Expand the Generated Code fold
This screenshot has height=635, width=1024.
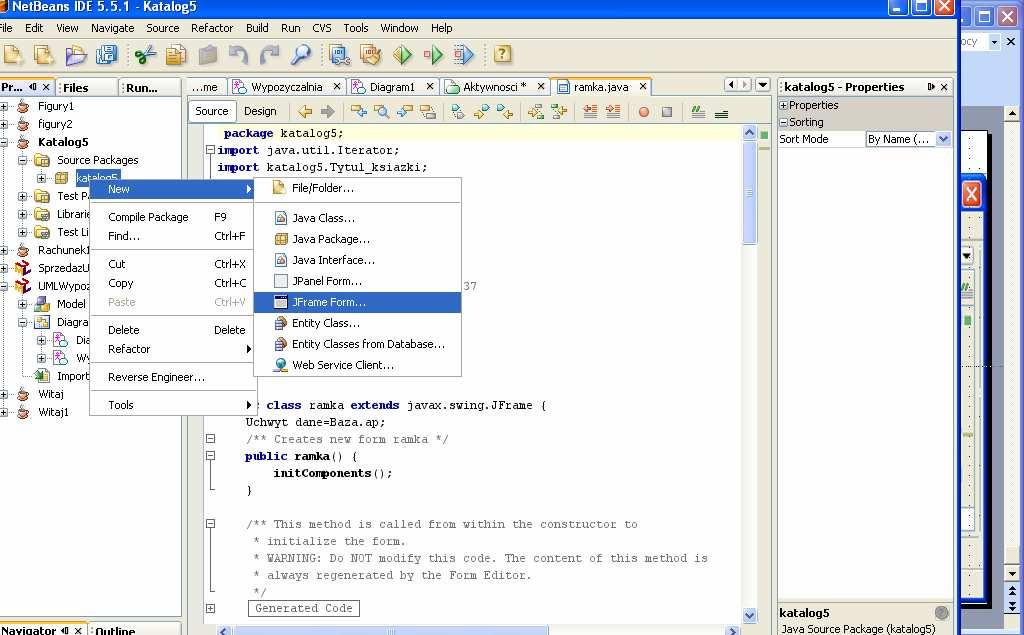click(x=210, y=608)
